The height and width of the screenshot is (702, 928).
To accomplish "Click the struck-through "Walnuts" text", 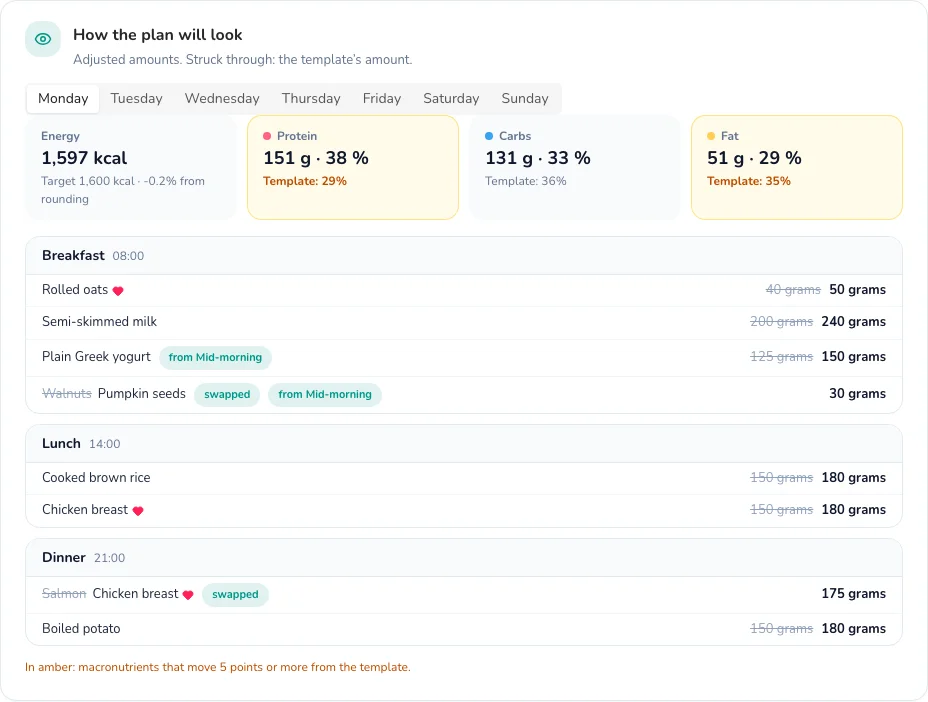I will click(x=67, y=394).
